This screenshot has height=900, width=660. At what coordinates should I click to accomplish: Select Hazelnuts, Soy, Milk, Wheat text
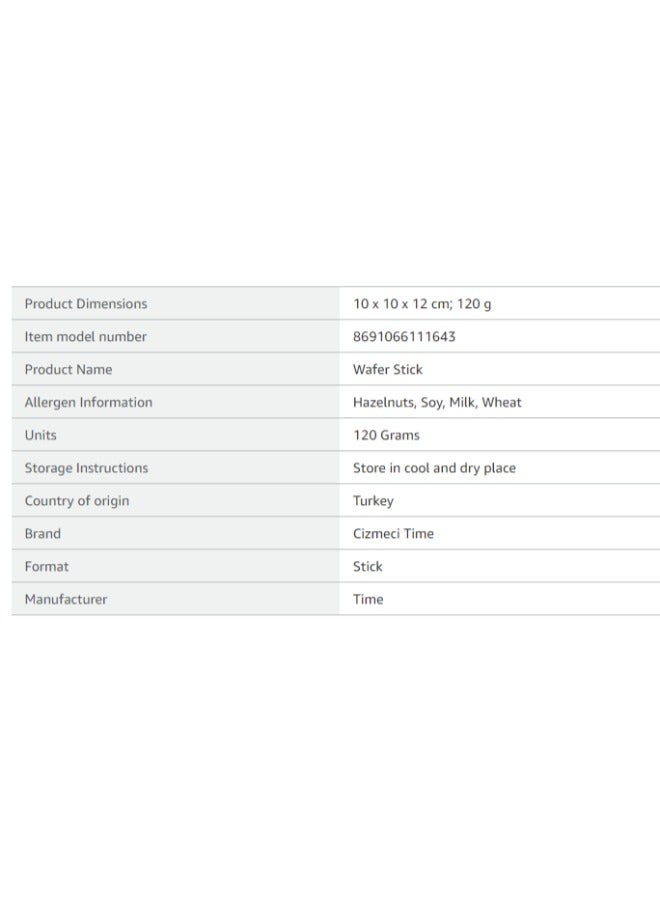(437, 402)
